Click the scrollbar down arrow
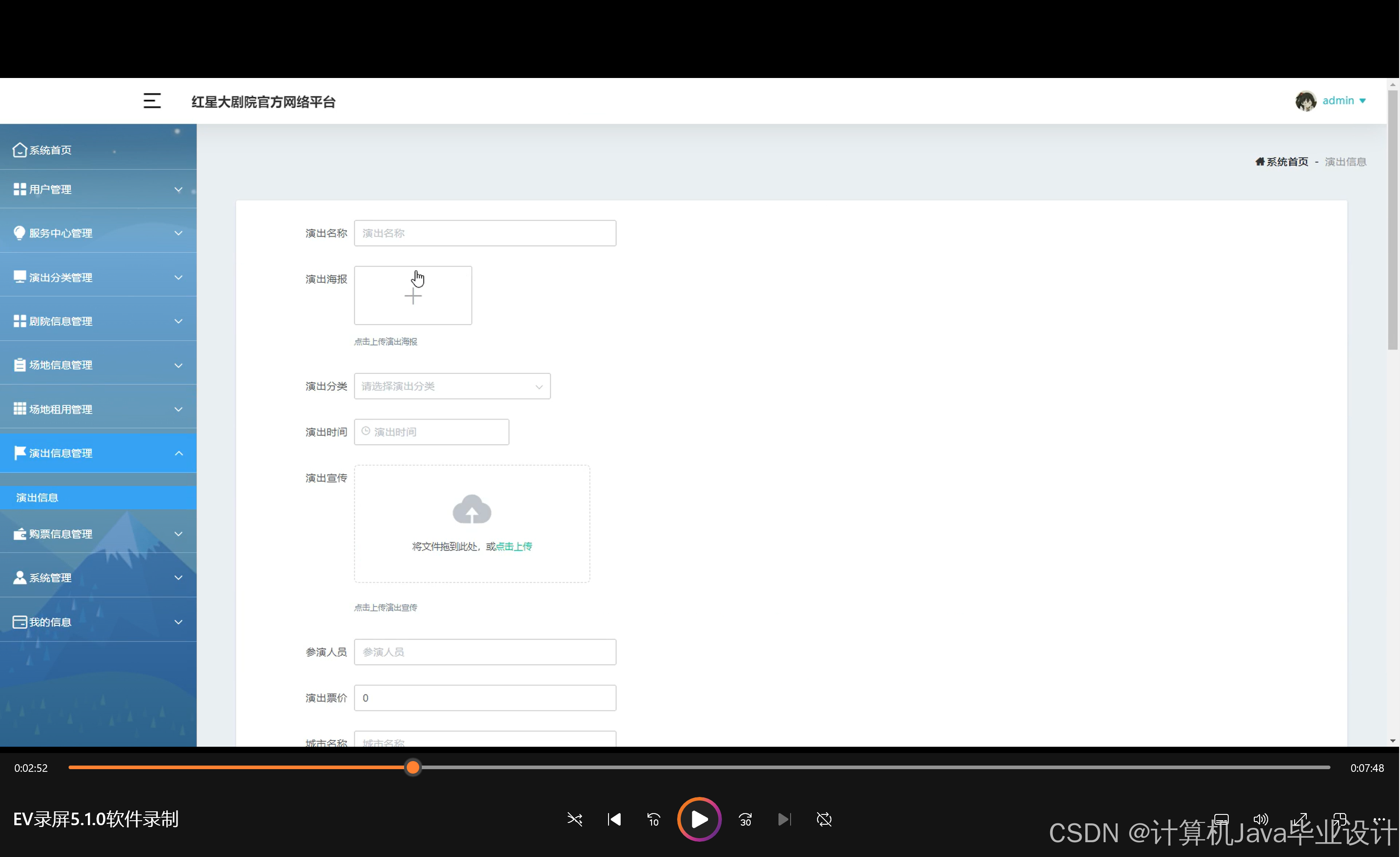The width and height of the screenshot is (1400, 857). [x=1392, y=740]
